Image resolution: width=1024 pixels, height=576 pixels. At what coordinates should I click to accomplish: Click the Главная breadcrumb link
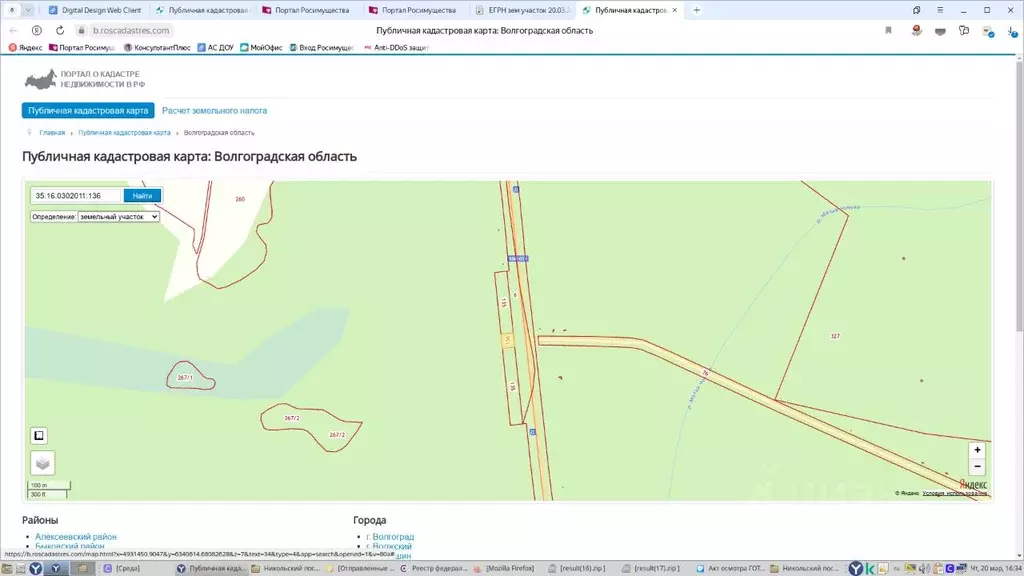coord(52,132)
